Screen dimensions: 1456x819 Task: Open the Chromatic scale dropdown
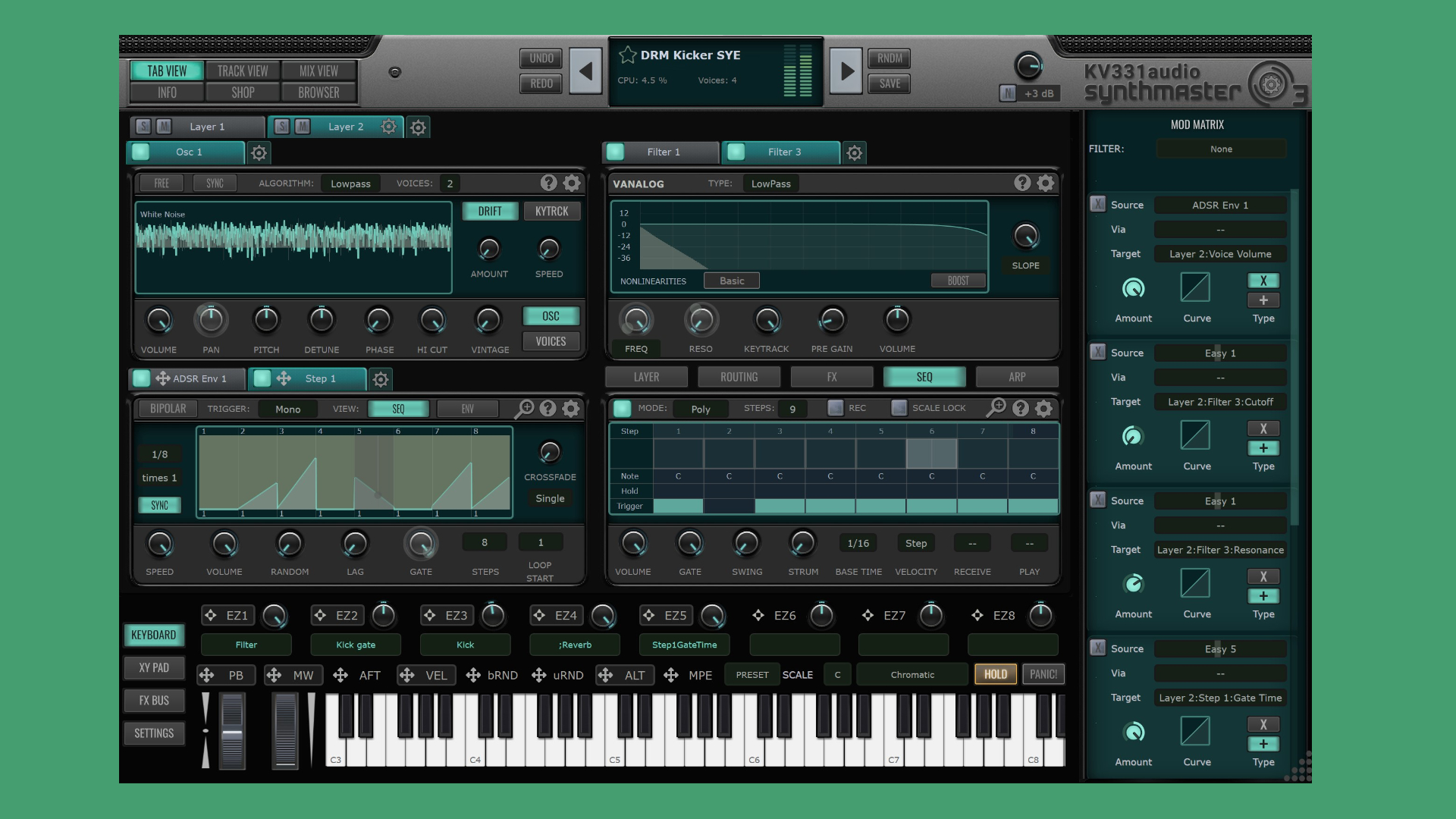coord(912,673)
